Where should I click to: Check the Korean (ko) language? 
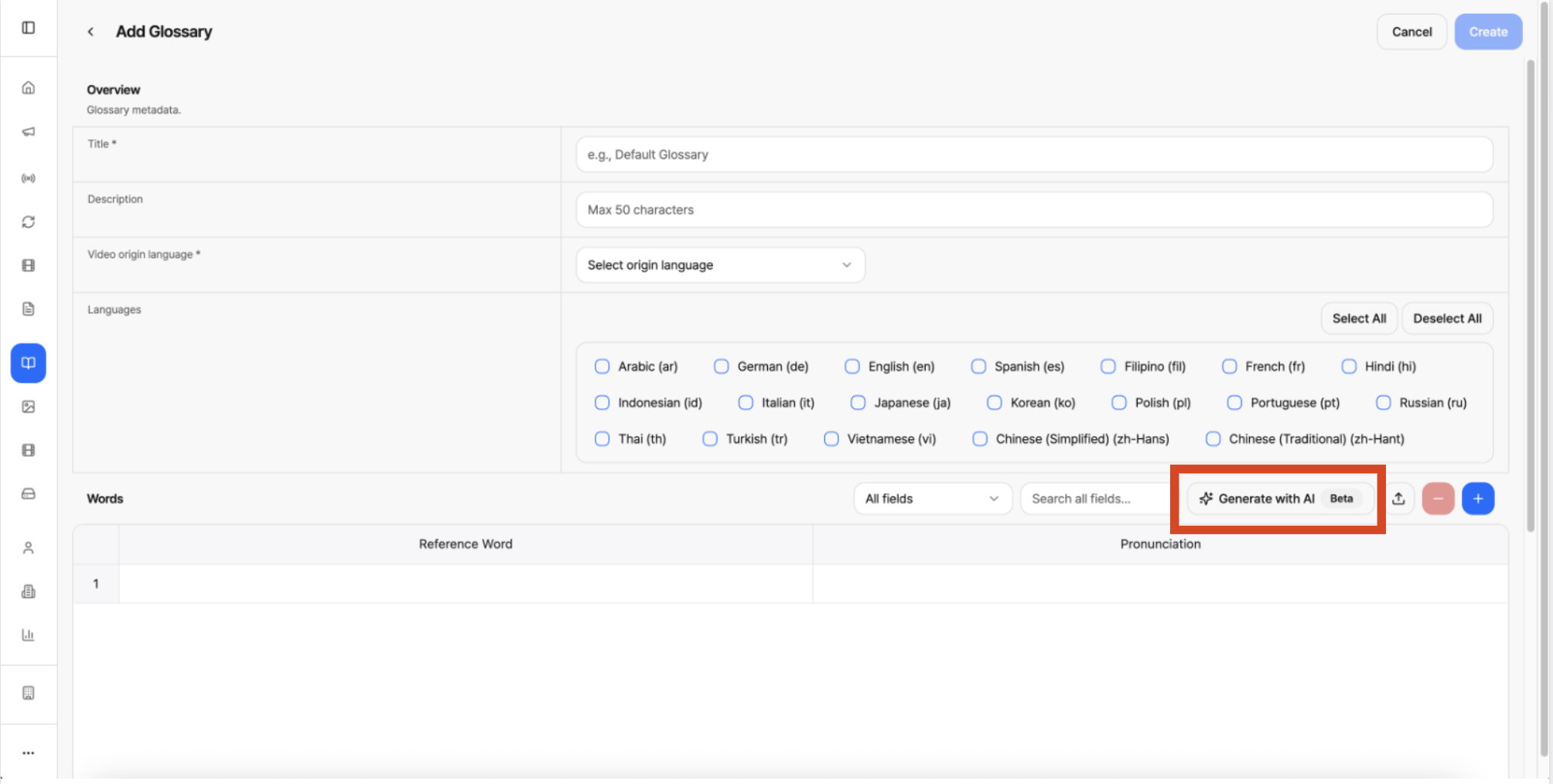[995, 403]
